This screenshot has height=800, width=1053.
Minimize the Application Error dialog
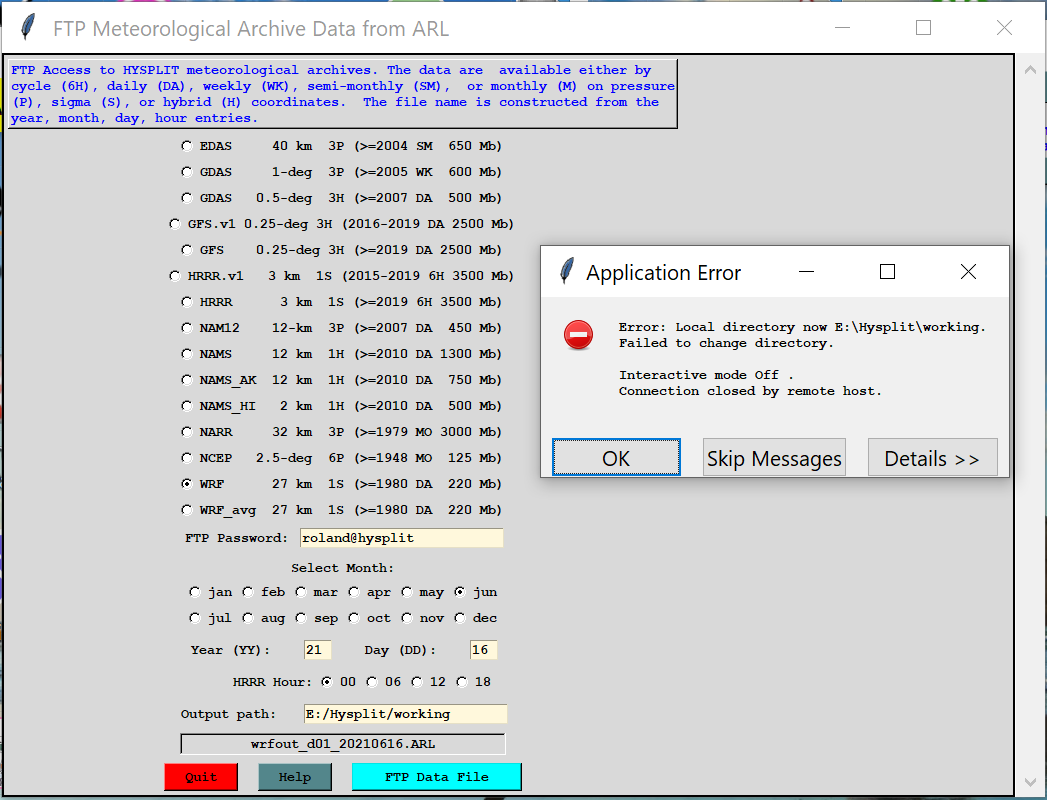pos(807,271)
